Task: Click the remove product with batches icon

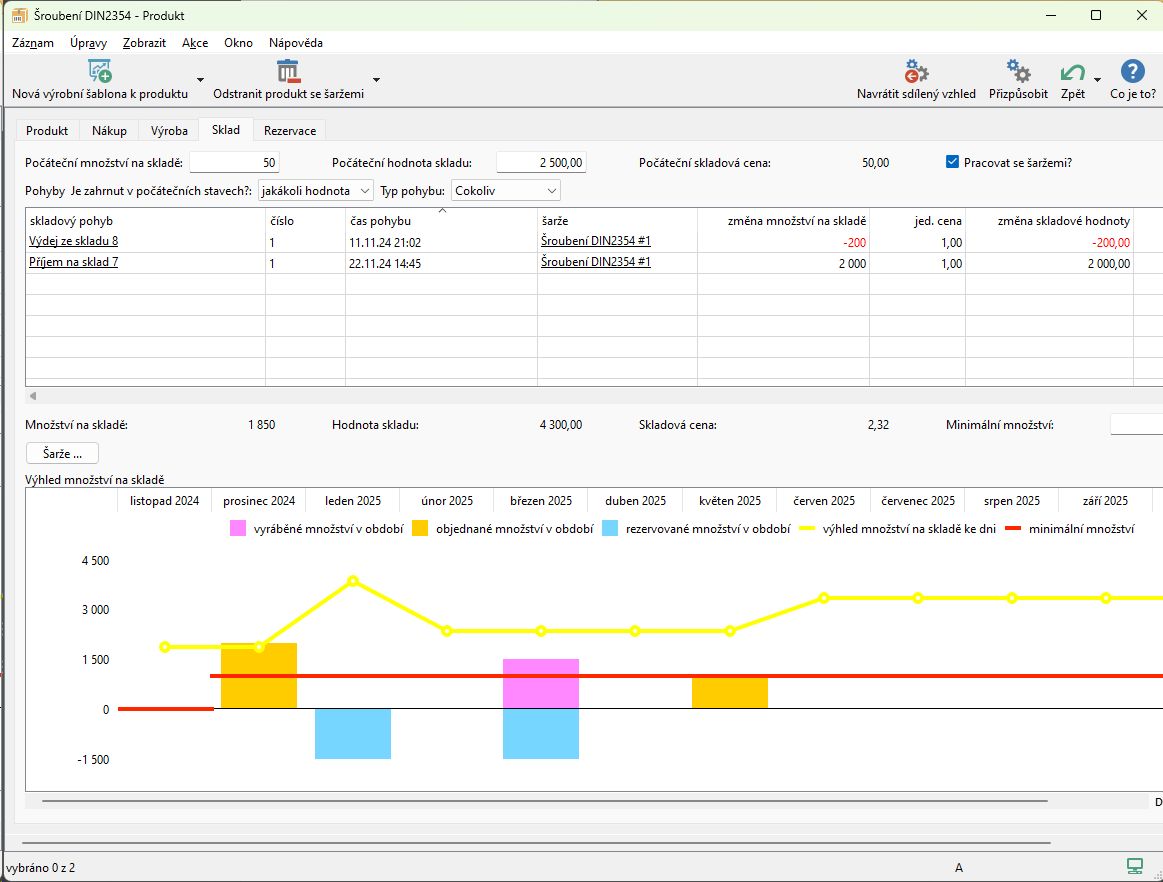Action: 288,71
